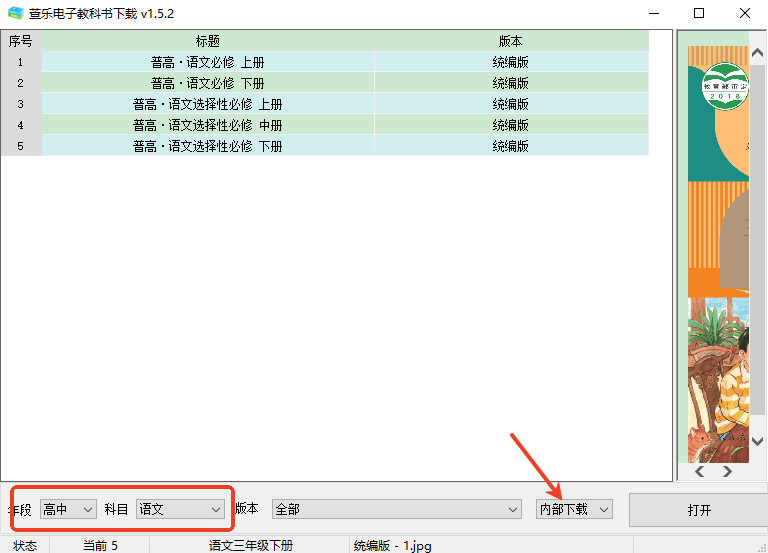Click row number 3 header
768x553 pixels.
(21, 104)
